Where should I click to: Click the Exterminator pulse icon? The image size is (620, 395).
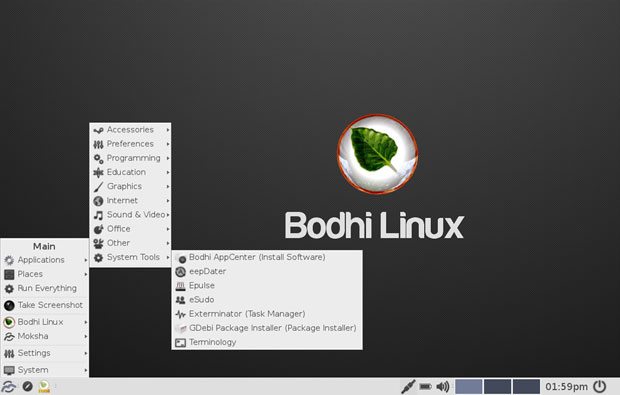[181, 314]
